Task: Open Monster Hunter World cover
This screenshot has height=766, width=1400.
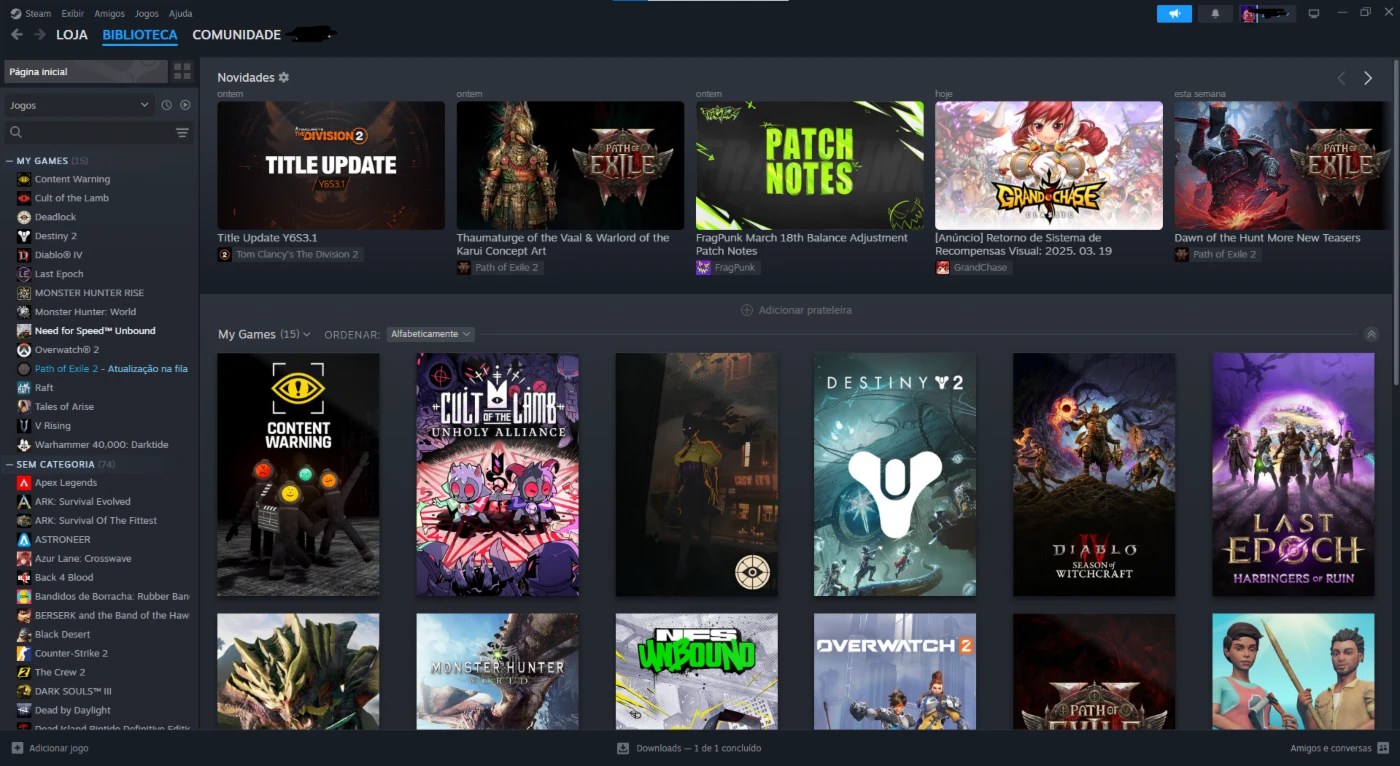Action: [x=497, y=671]
